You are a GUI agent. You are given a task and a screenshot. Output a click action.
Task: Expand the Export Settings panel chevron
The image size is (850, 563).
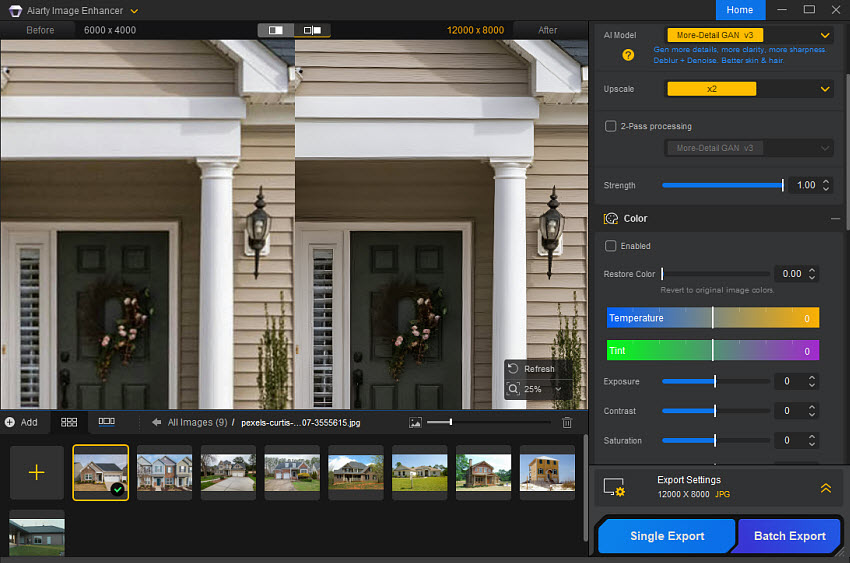pos(825,488)
